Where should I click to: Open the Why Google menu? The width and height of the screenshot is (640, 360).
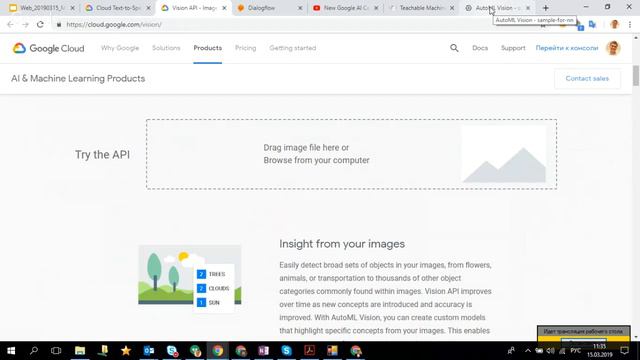pos(120,48)
